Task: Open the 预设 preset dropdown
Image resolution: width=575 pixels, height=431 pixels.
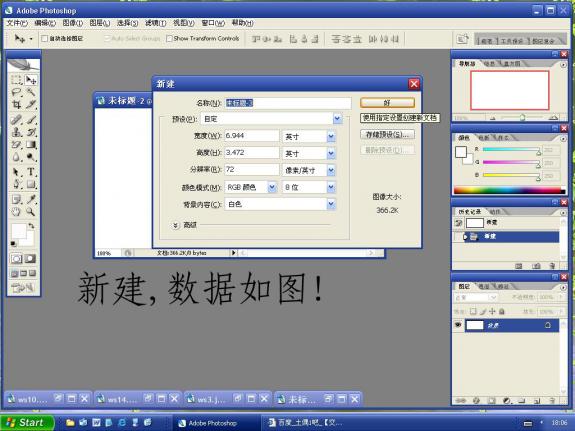Action: (x=337, y=119)
